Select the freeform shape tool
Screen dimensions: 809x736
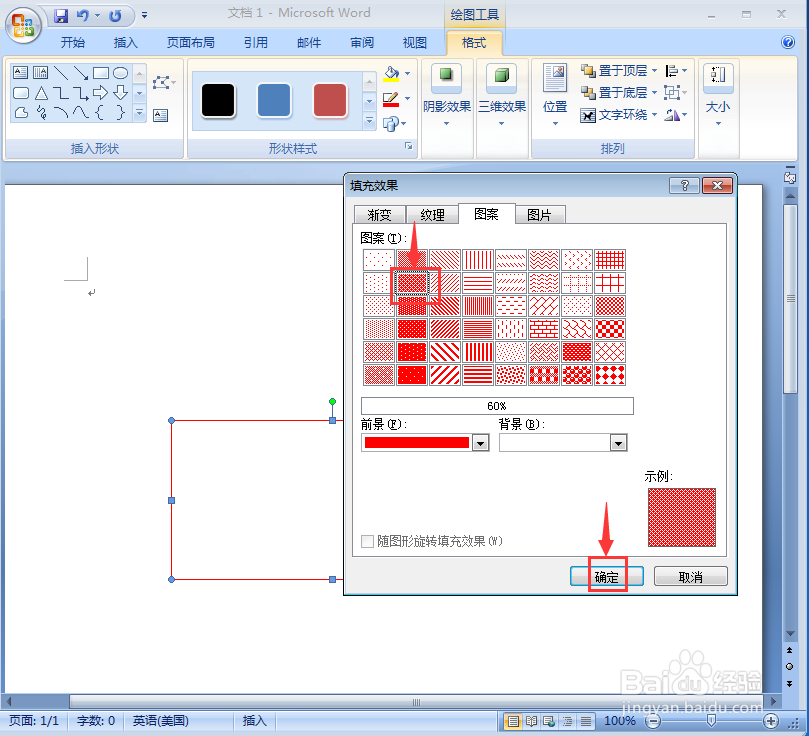[x=21, y=112]
